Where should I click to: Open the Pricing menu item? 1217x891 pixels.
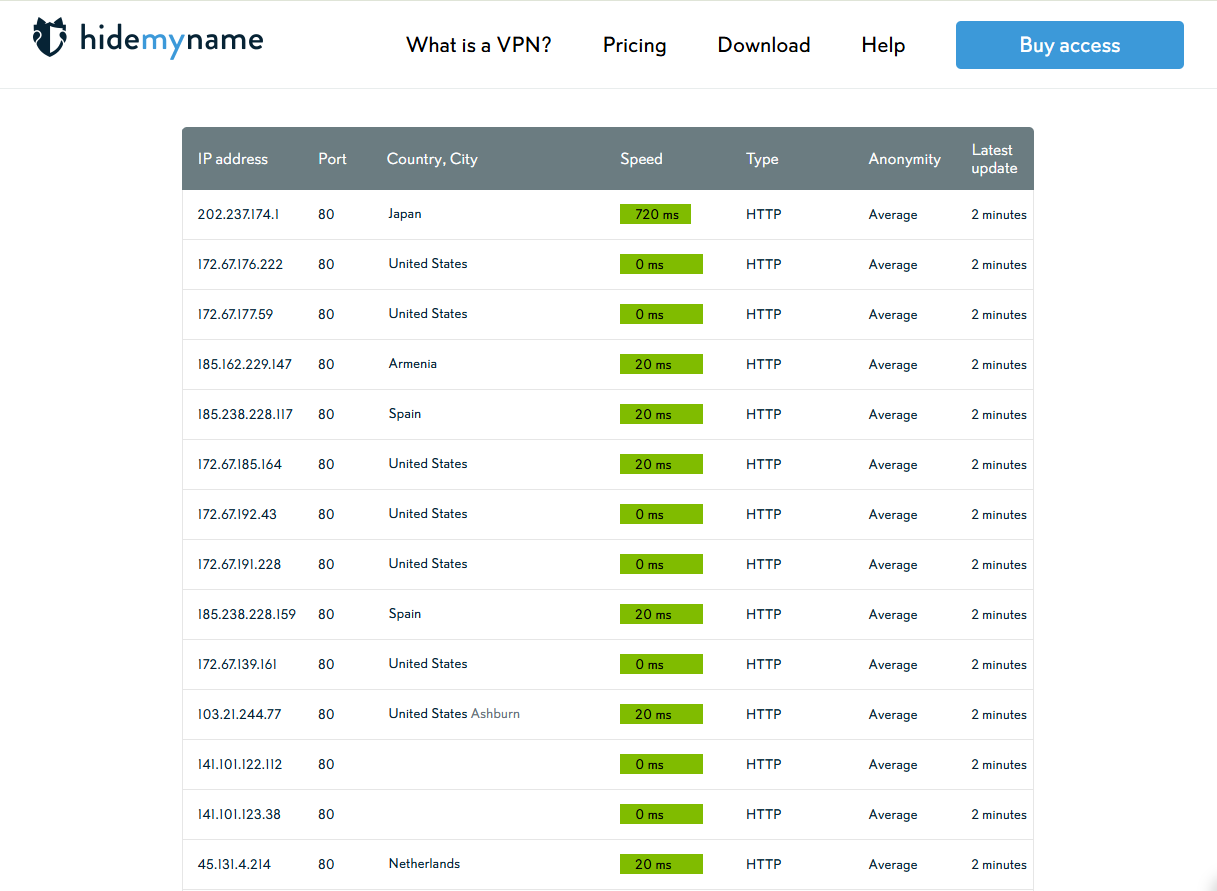pos(634,45)
